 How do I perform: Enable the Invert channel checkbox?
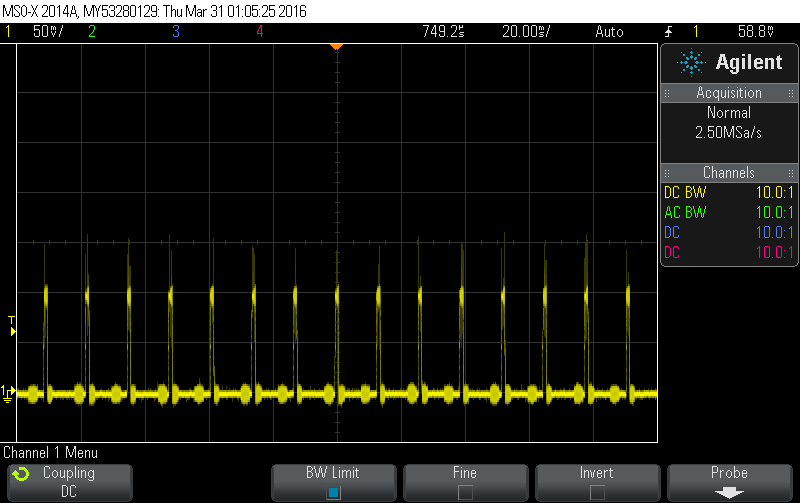pyautogui.click(x=597, y=493)
